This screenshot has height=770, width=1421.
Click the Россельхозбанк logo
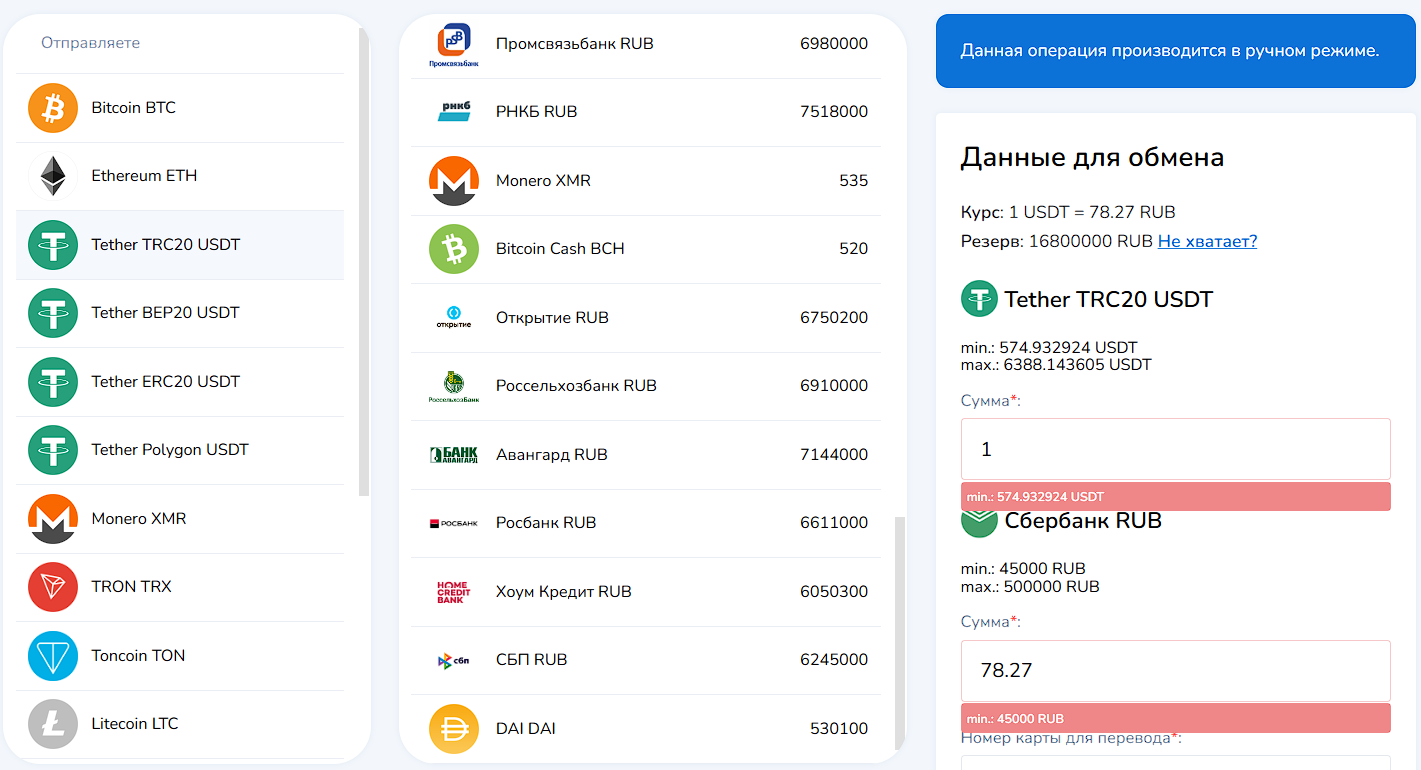pyautogui.click(x=454, y=387)
